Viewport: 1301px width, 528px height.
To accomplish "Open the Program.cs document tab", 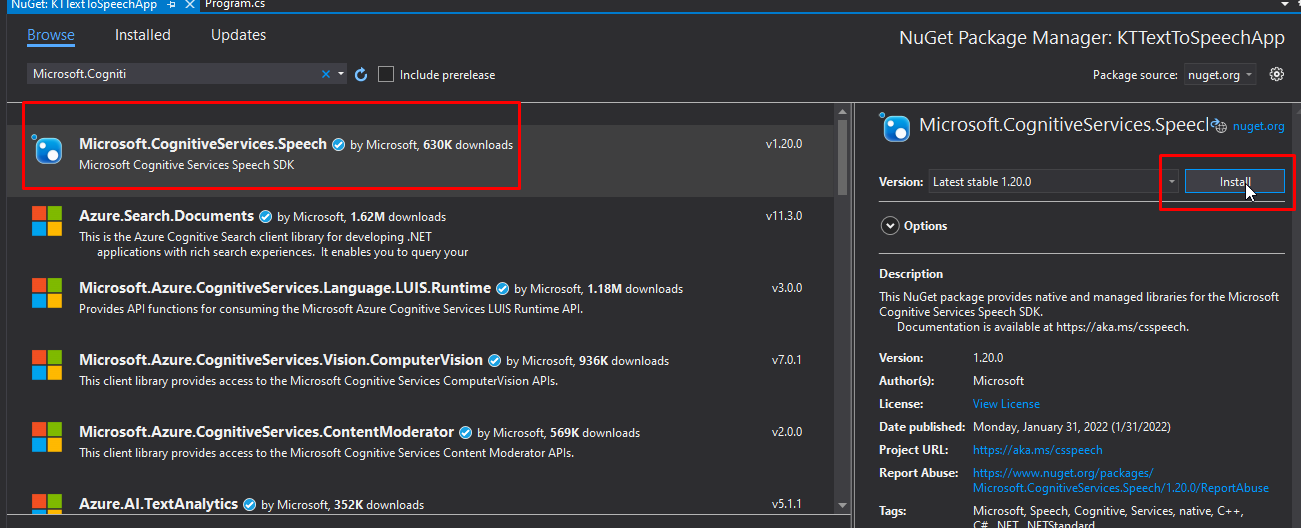I will (234, 5).
